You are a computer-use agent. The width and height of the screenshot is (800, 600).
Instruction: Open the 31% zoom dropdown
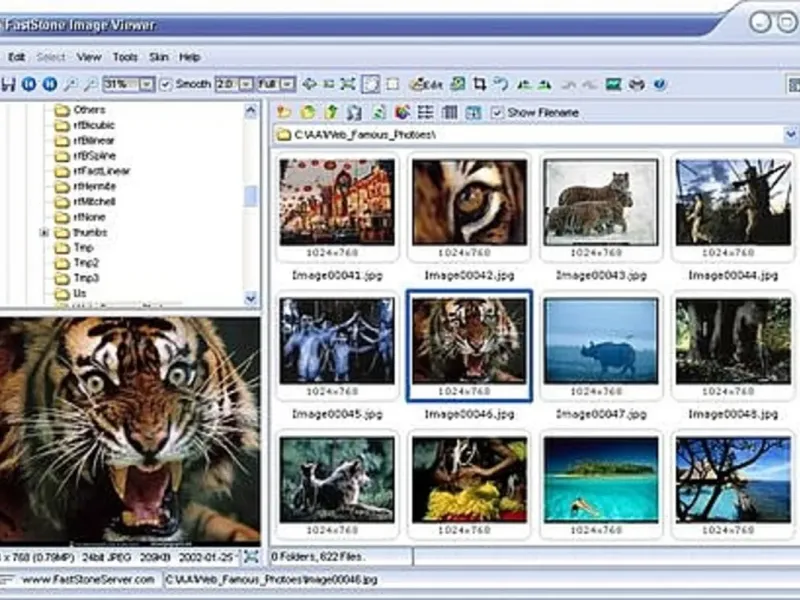coord(147,84)
